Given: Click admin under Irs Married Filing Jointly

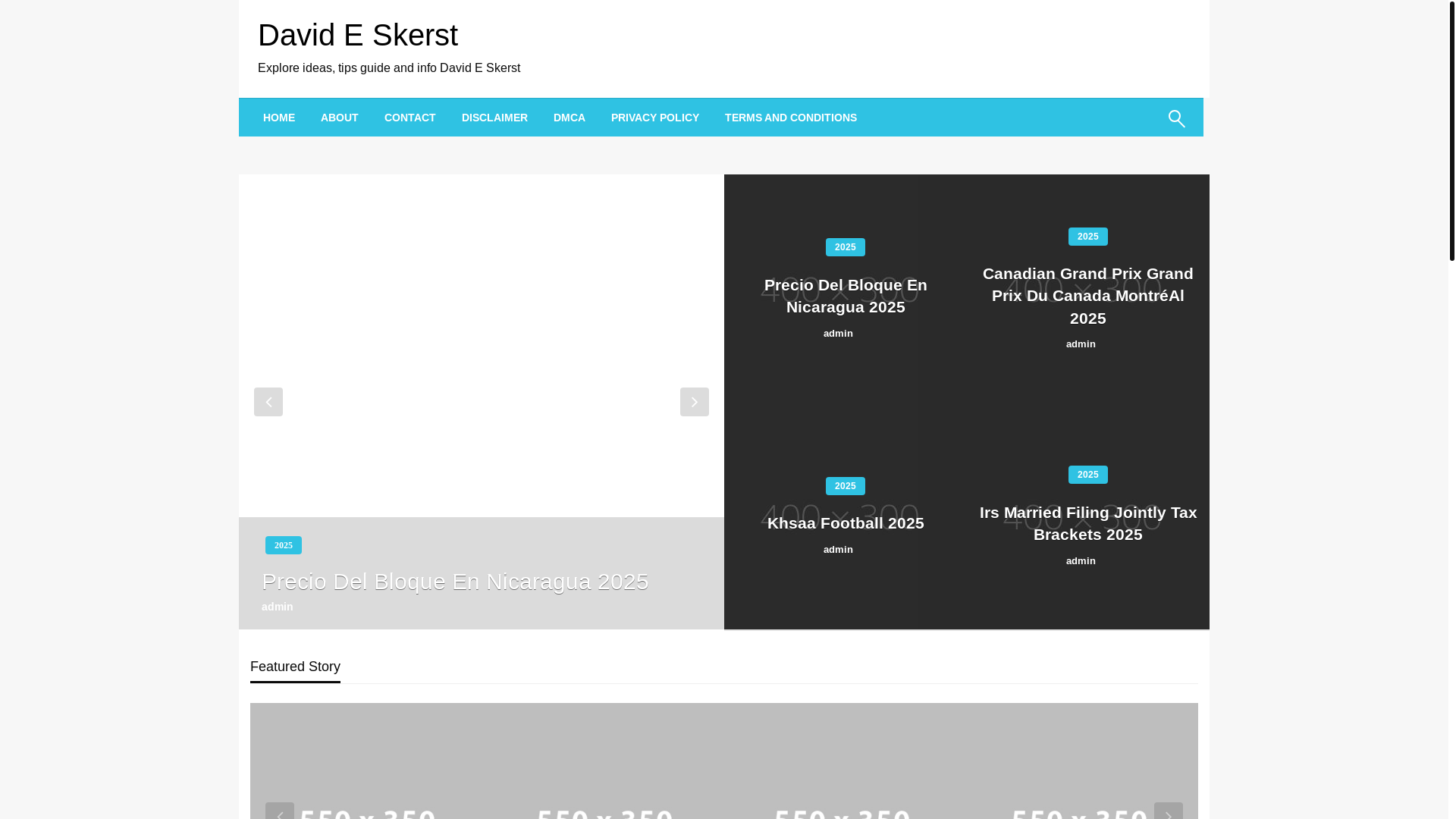Looking at the screenshot, I should 1081,561.
